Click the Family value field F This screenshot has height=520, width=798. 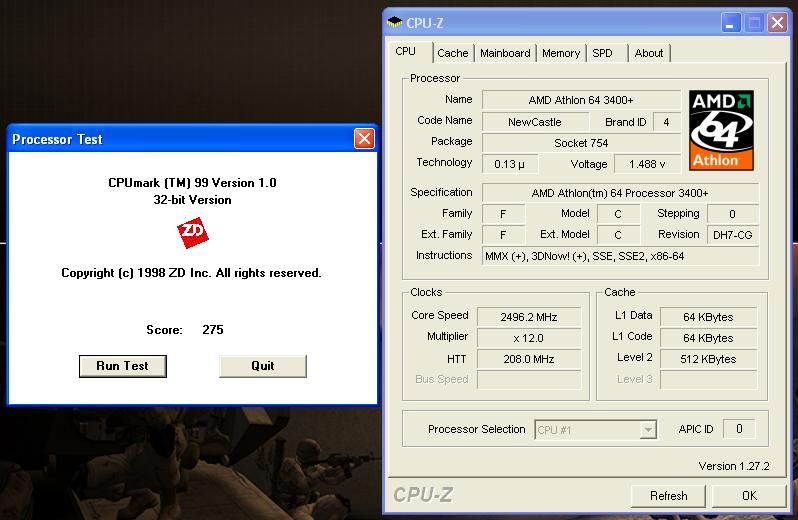[x=503, y=214]
